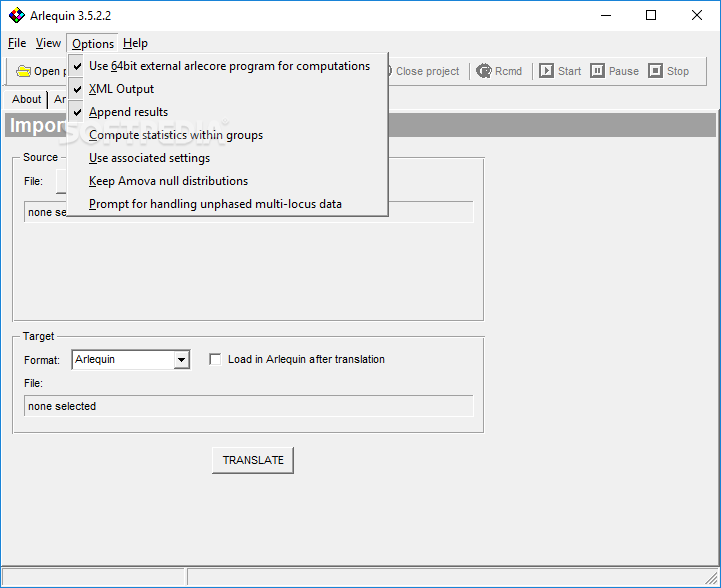Open the Help menu

[x=135, y=43]
